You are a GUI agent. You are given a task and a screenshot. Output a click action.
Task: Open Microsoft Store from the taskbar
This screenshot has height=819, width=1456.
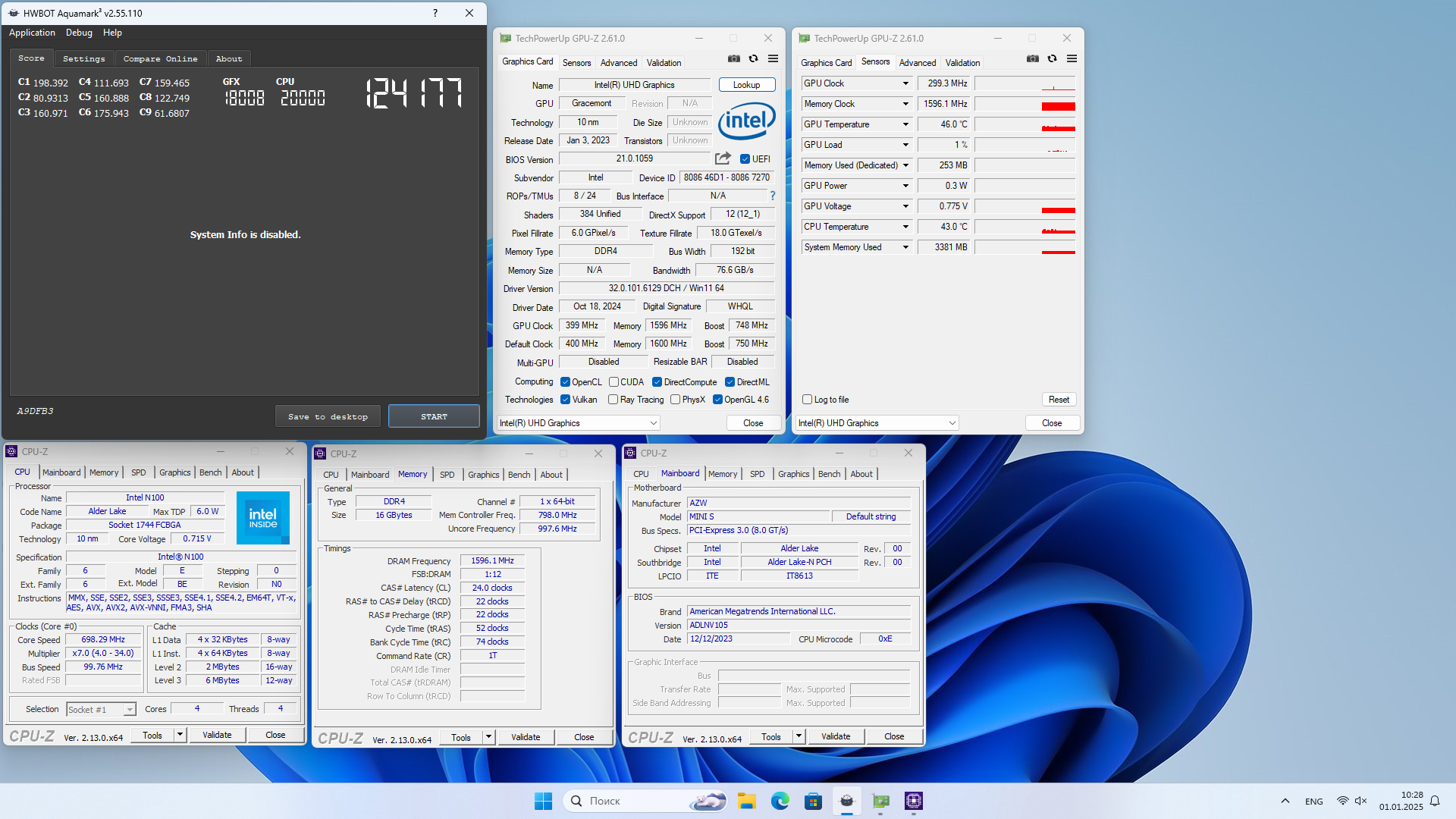(x=813, y=801)
